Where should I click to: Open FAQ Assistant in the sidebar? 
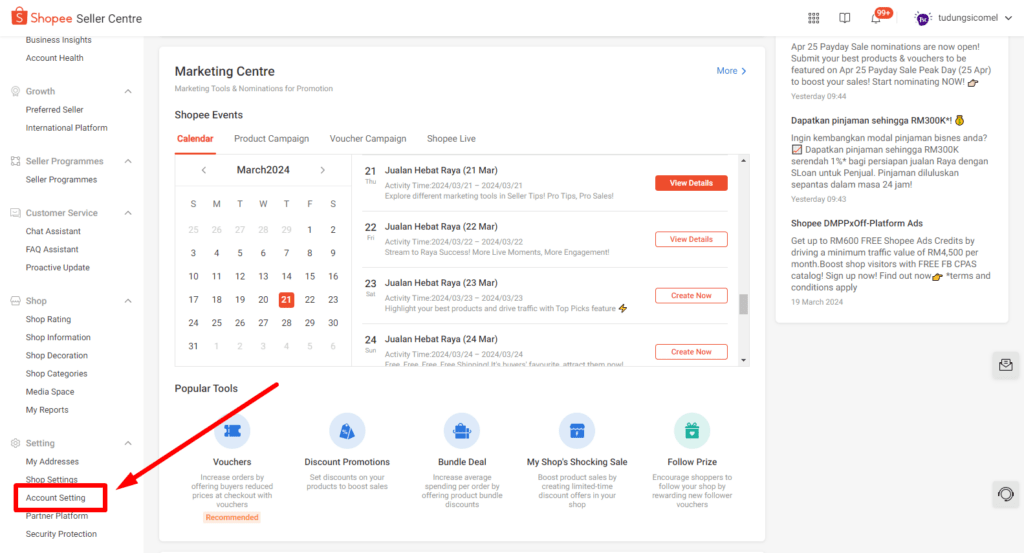(52, 249)
